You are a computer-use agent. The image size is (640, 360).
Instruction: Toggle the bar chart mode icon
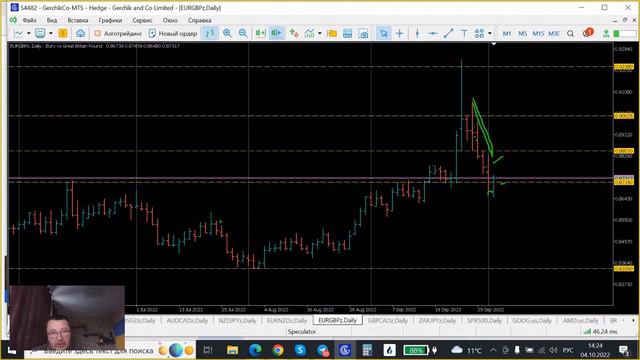coord(210,33)
